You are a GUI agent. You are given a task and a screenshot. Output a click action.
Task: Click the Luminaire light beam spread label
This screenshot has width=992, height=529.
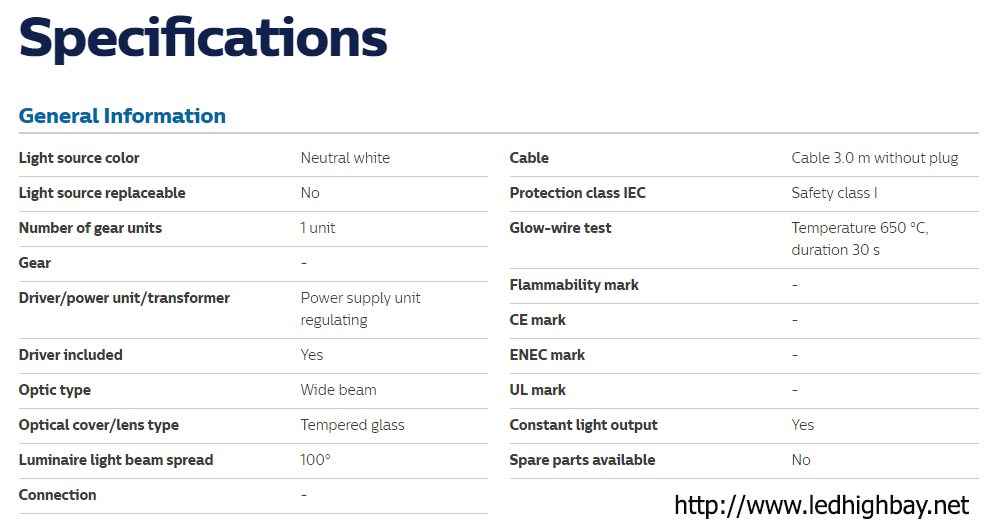click(116, 460)
